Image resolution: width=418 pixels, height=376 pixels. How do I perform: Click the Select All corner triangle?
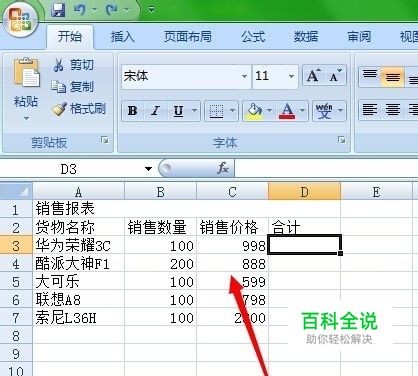(x=16, y=191)
